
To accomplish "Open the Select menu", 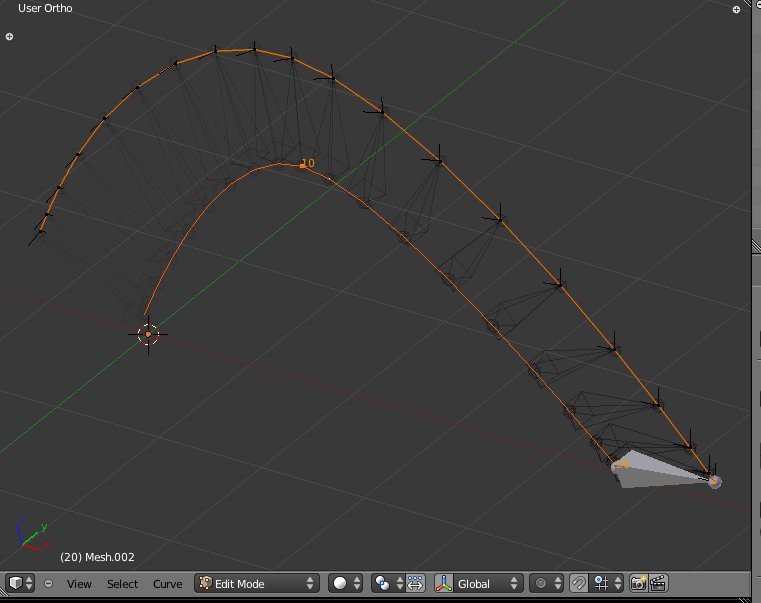I will click(122, 584).
